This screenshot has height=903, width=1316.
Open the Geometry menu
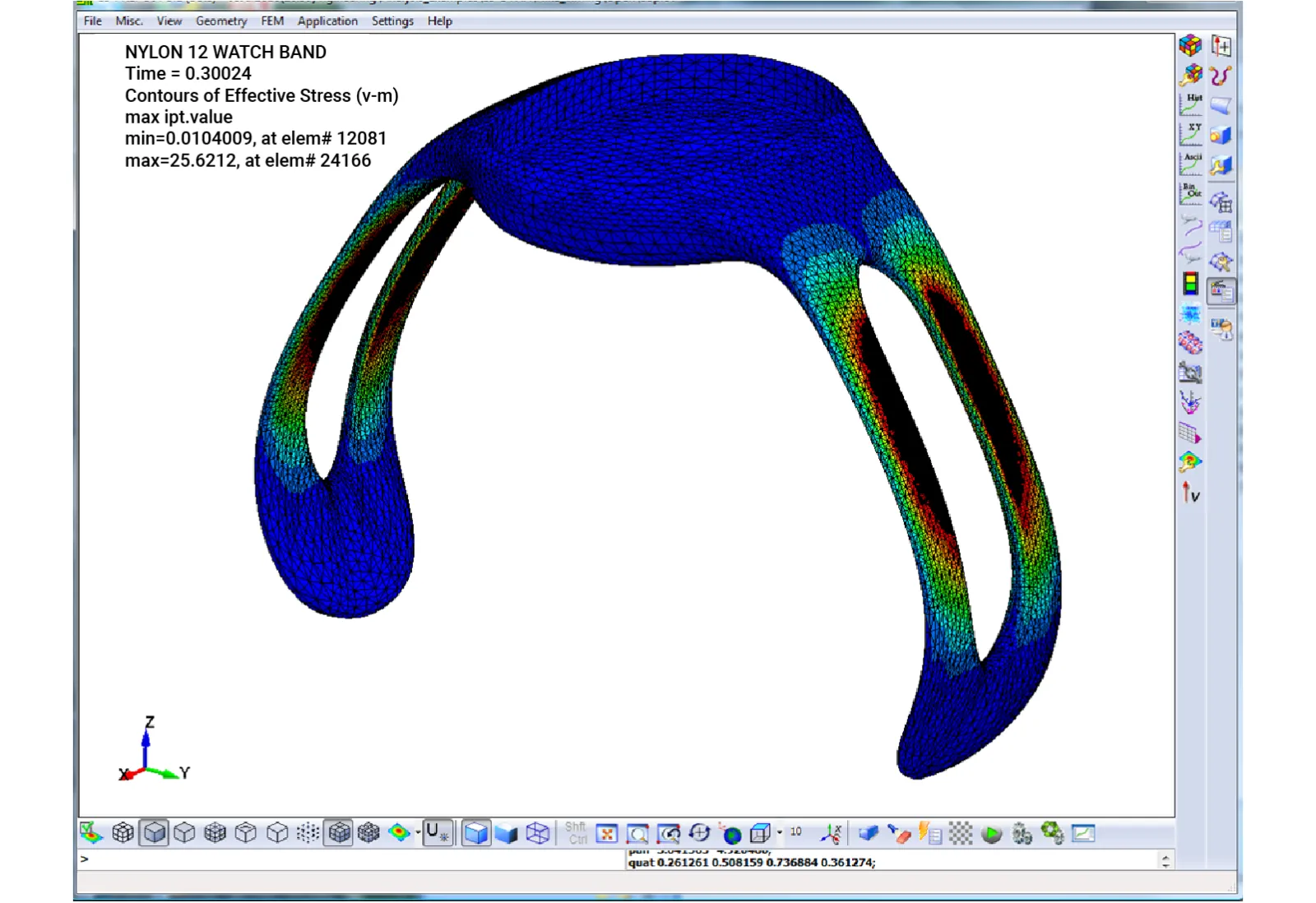[221, 21]
